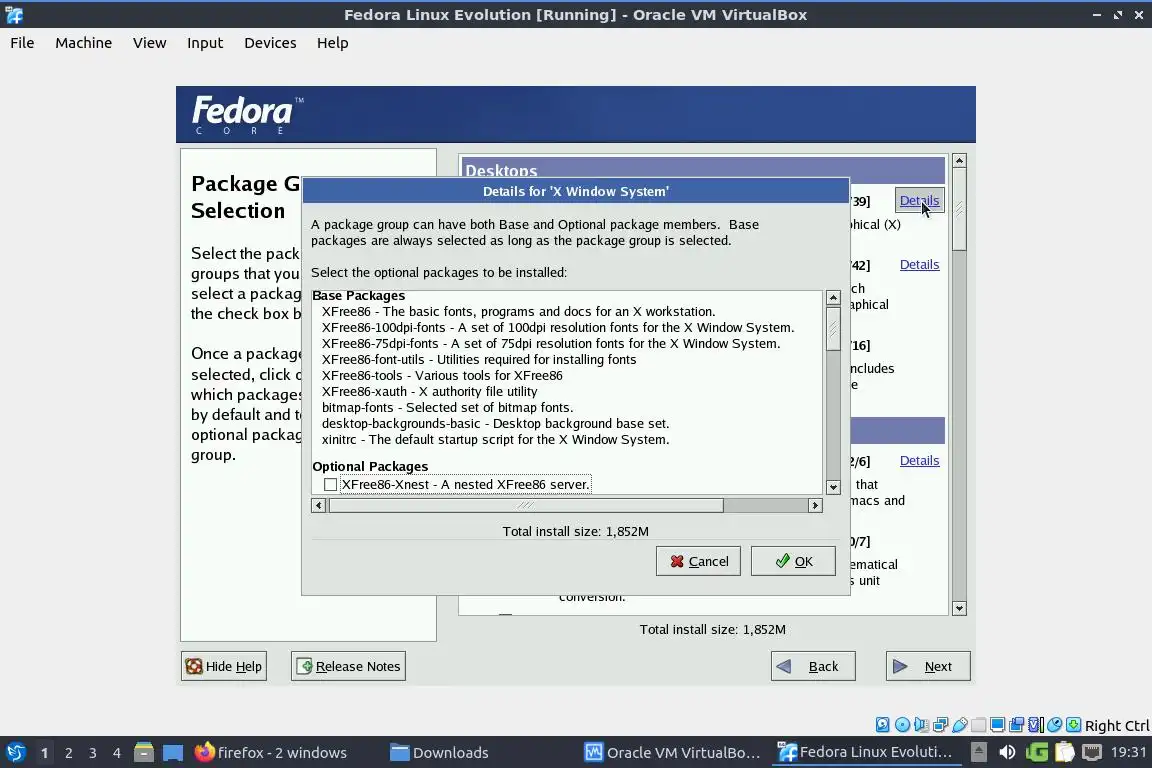
Task: Click the package list vertical scrollbar thumb
Action: [833, 329]
